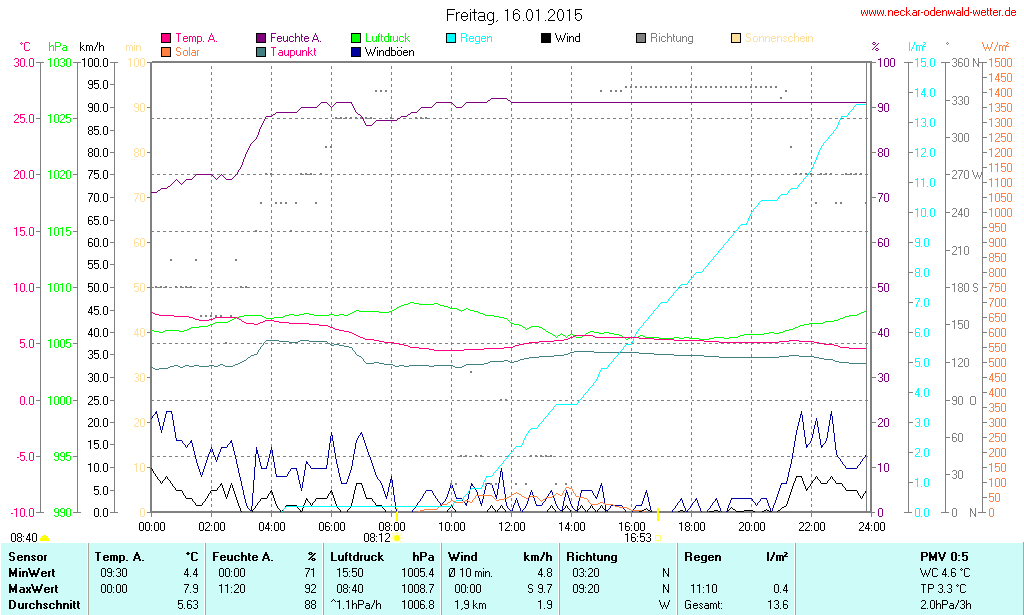Click the sunset marker at 16:53
The width and height of the screenshot is (1024, 615).
click(x=658, y=538)
